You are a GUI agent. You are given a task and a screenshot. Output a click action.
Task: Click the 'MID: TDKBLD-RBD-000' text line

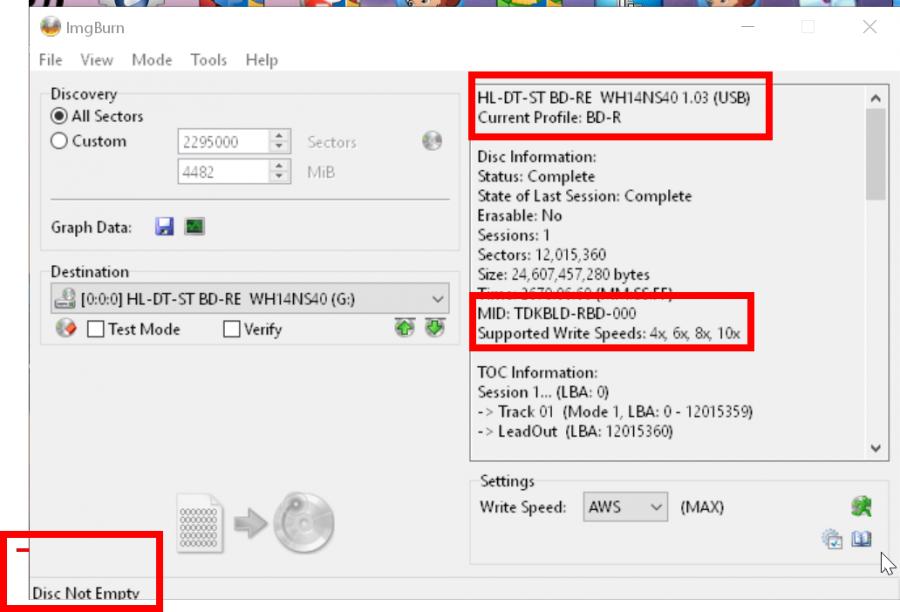coord(557,313)
